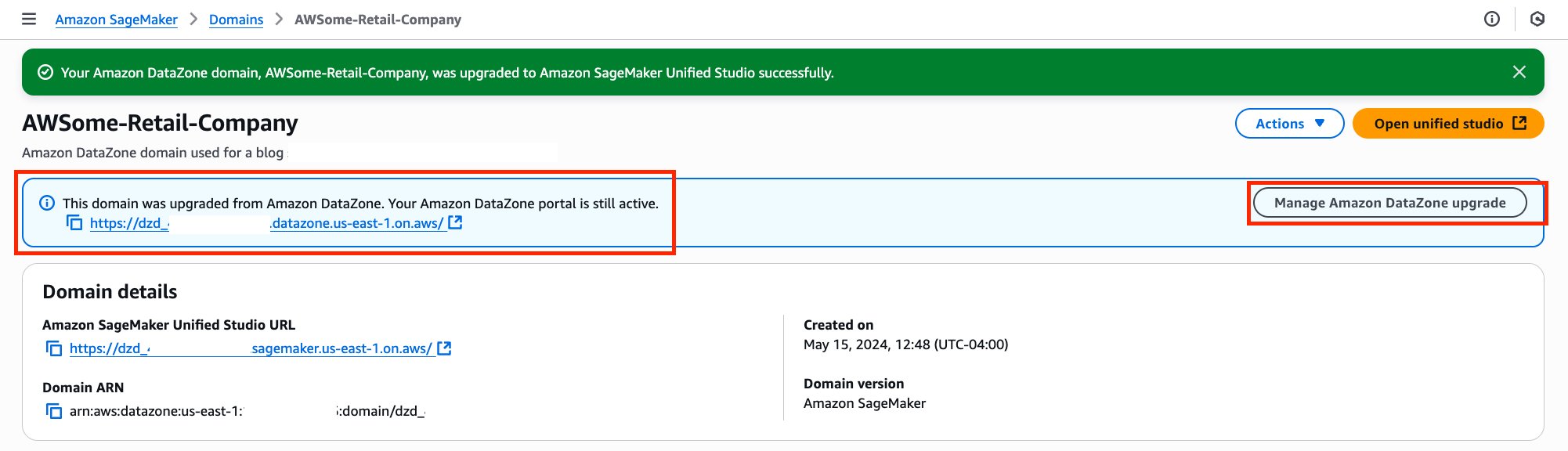1568x451 pixels.
Task: Copy the Domain ARN value
Action: (x=54, y=411)
